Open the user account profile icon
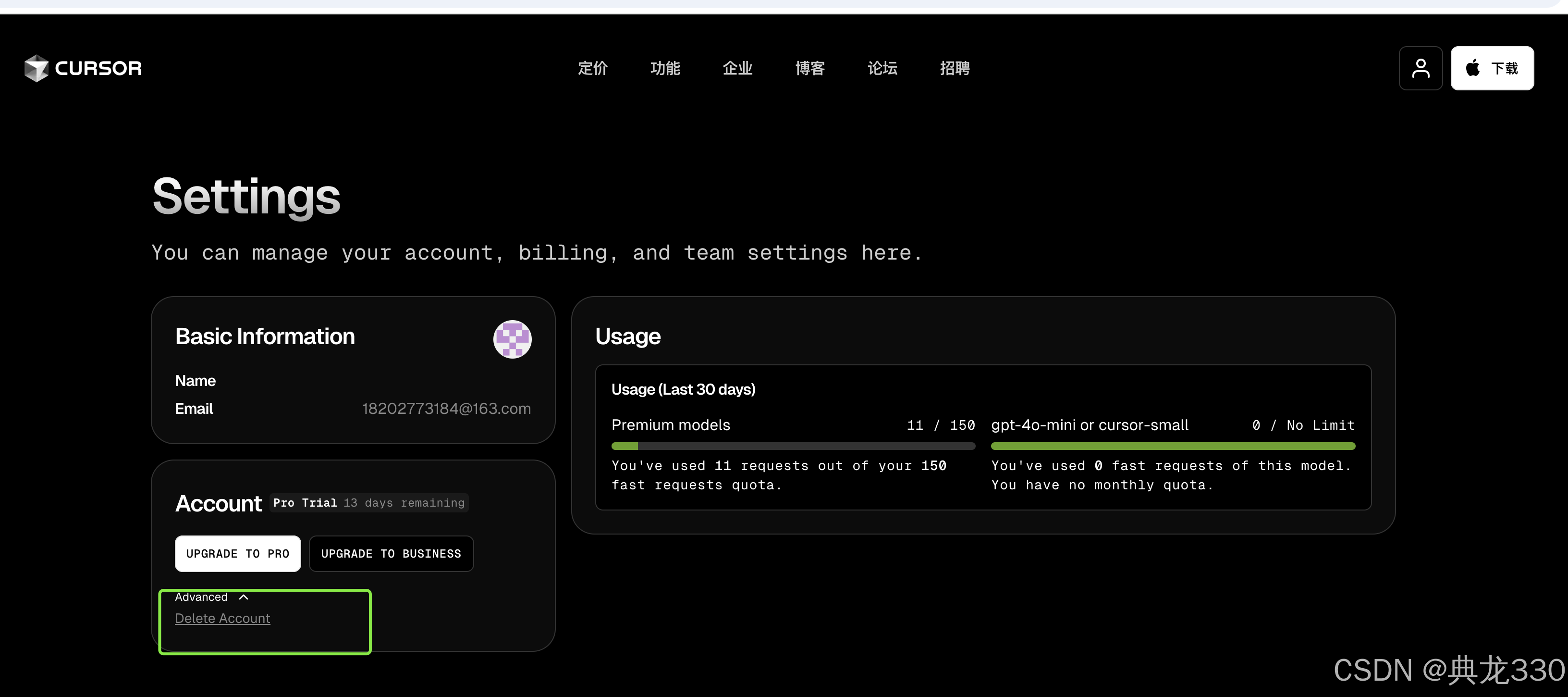 click(x=1420, y=68)
